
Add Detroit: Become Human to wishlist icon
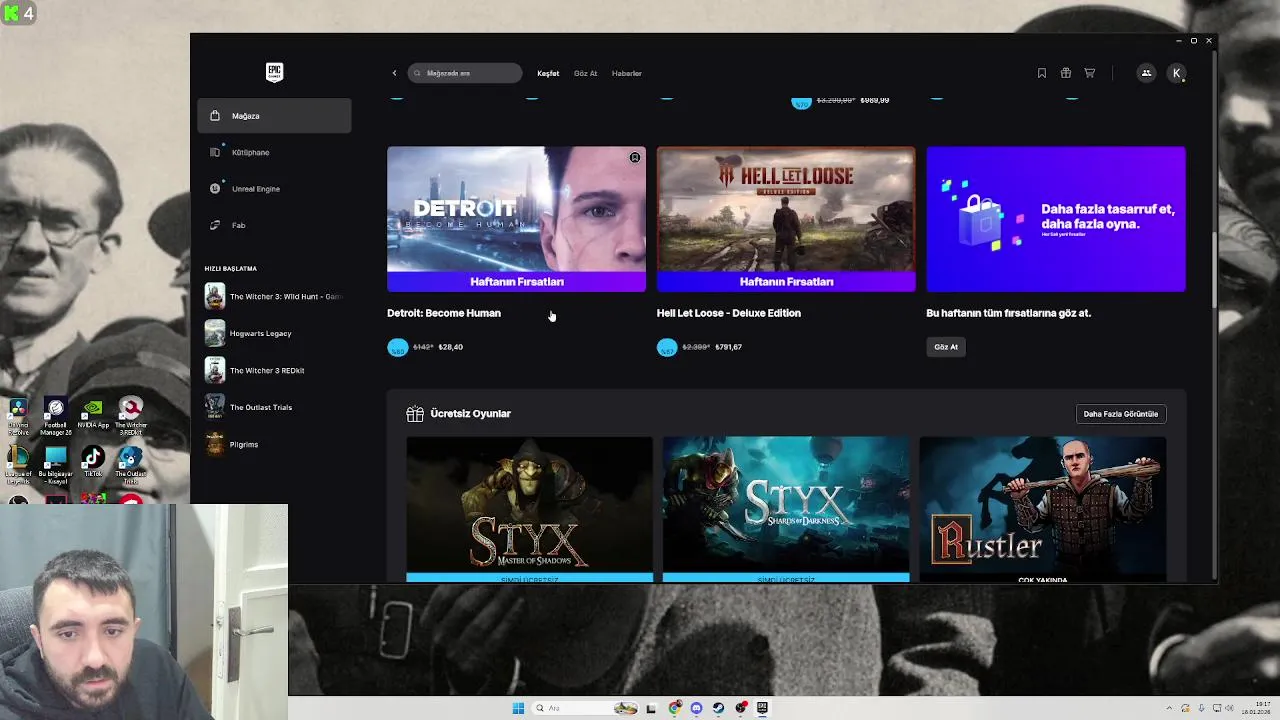(x=634, y=158)
